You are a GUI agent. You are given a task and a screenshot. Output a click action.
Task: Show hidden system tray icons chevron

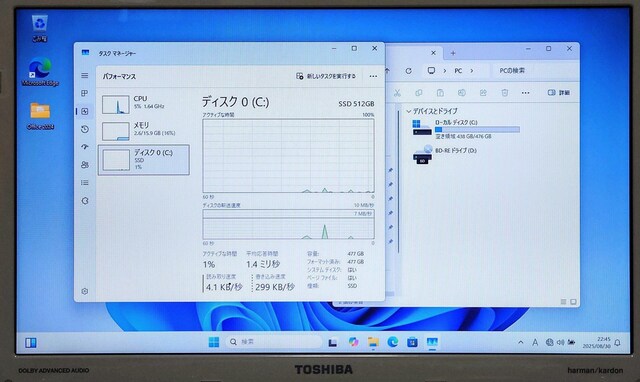[x=521, y=342]
